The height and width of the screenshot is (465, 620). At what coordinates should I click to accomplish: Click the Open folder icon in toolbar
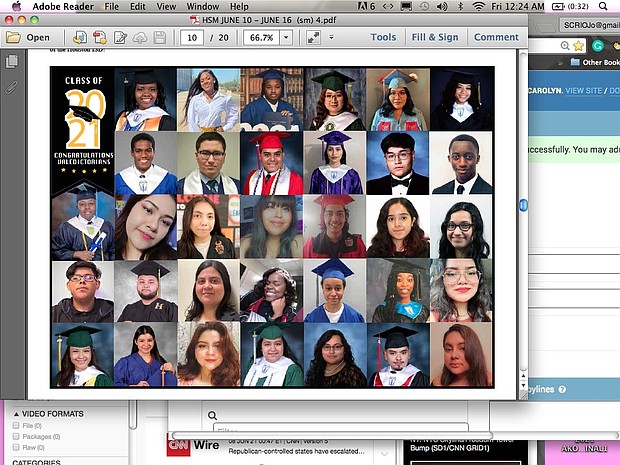pos(28,37)
